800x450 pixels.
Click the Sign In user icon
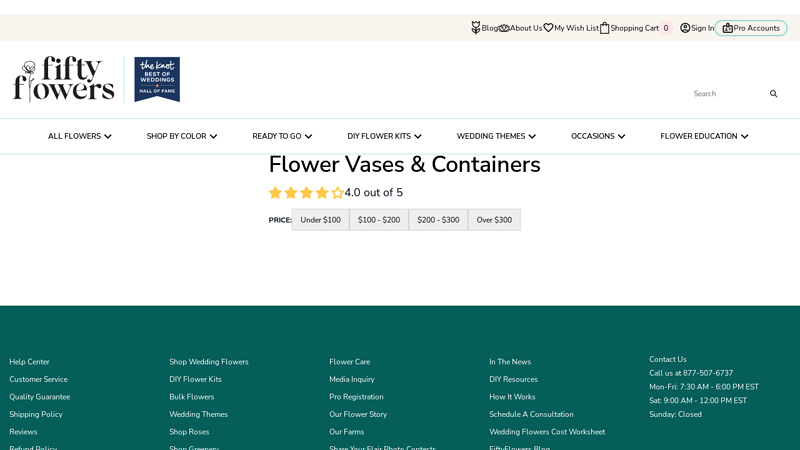click(685, 28)
